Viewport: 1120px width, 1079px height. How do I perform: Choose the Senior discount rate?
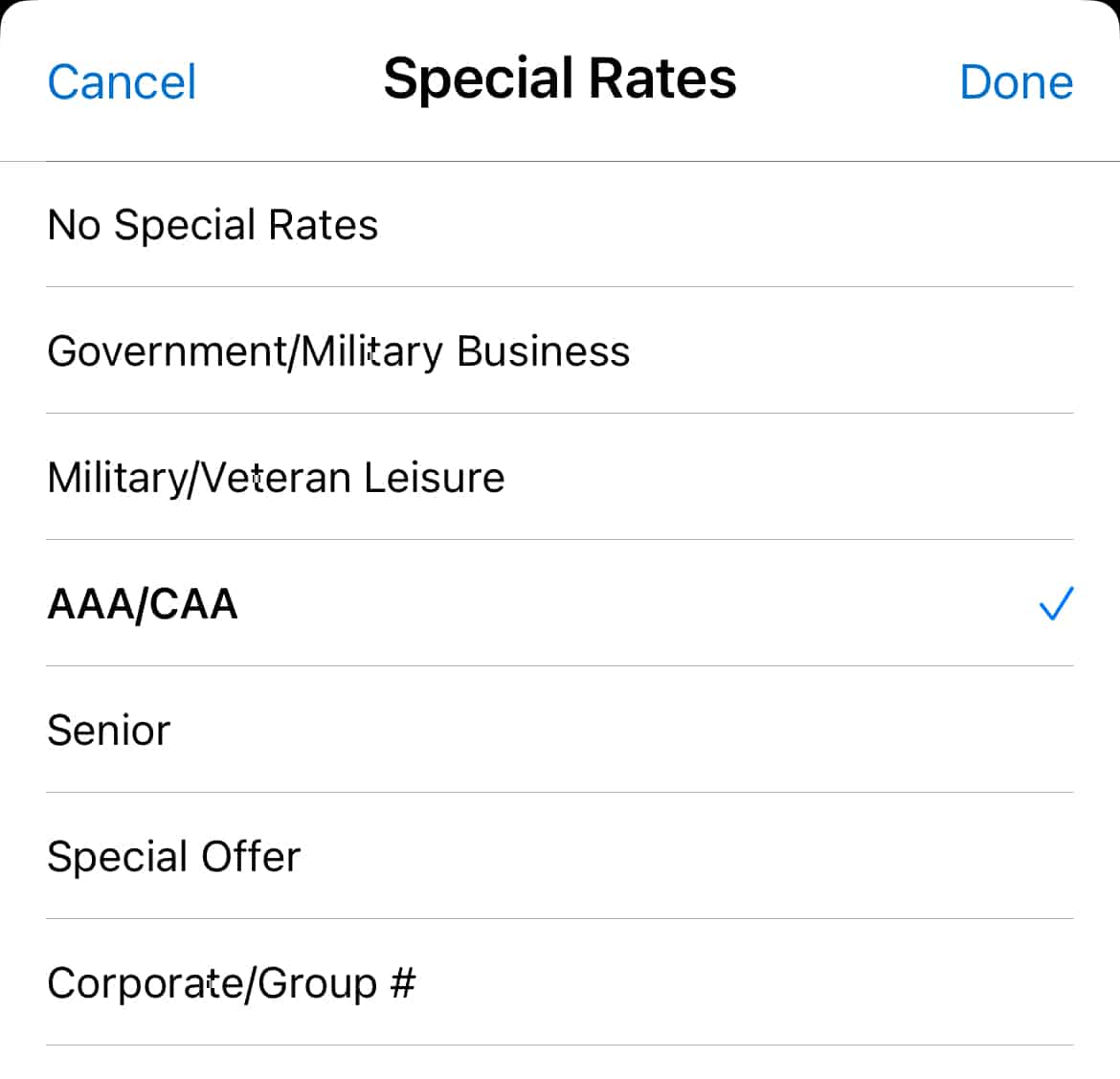pyautogui.click(x=109, y=730)
